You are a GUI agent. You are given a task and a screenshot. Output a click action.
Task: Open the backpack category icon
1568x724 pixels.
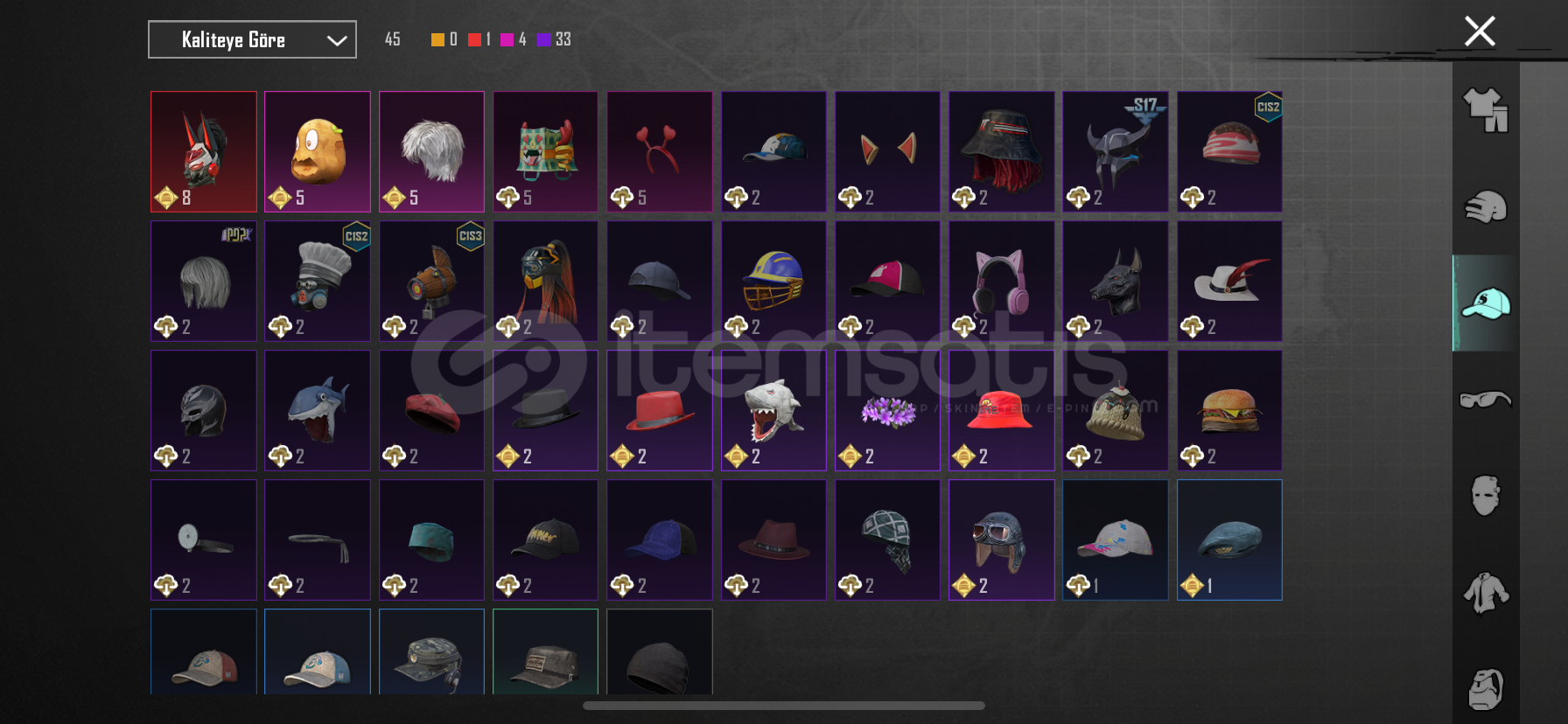pos(1486,689)
